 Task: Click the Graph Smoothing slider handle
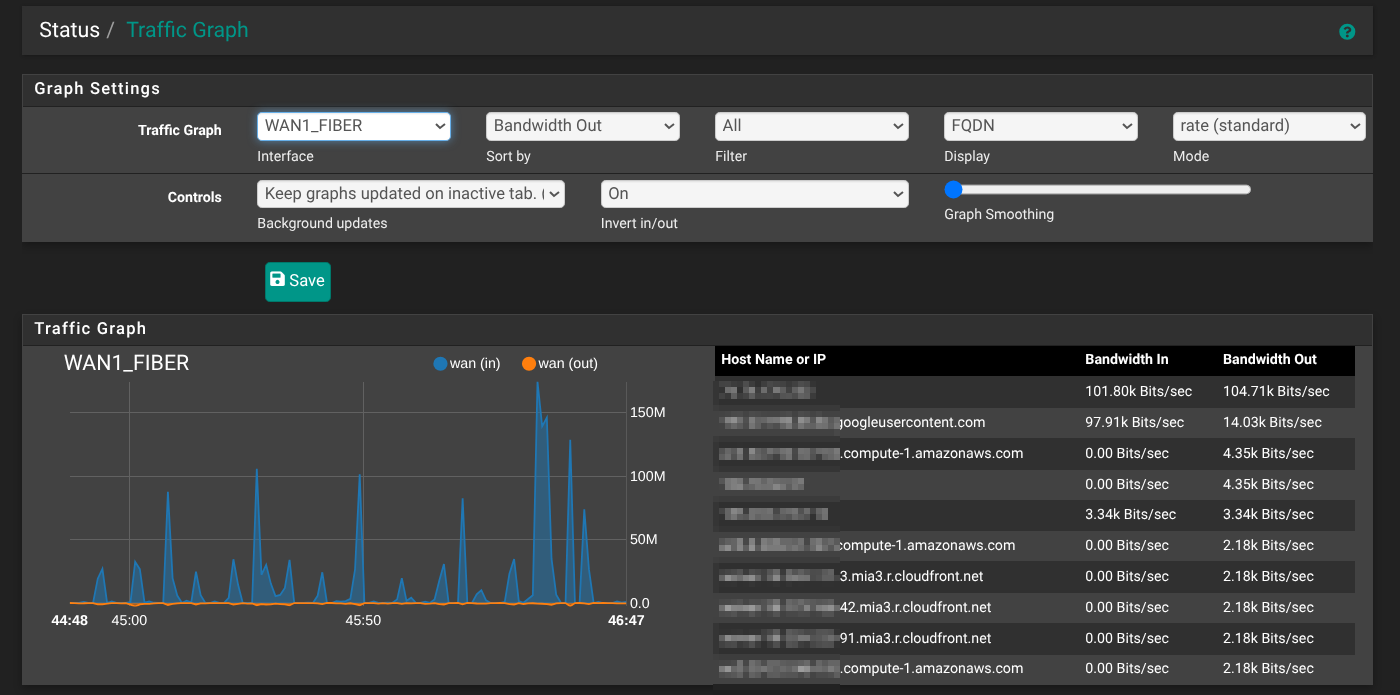pyautogui.click(x=953, y=189)
